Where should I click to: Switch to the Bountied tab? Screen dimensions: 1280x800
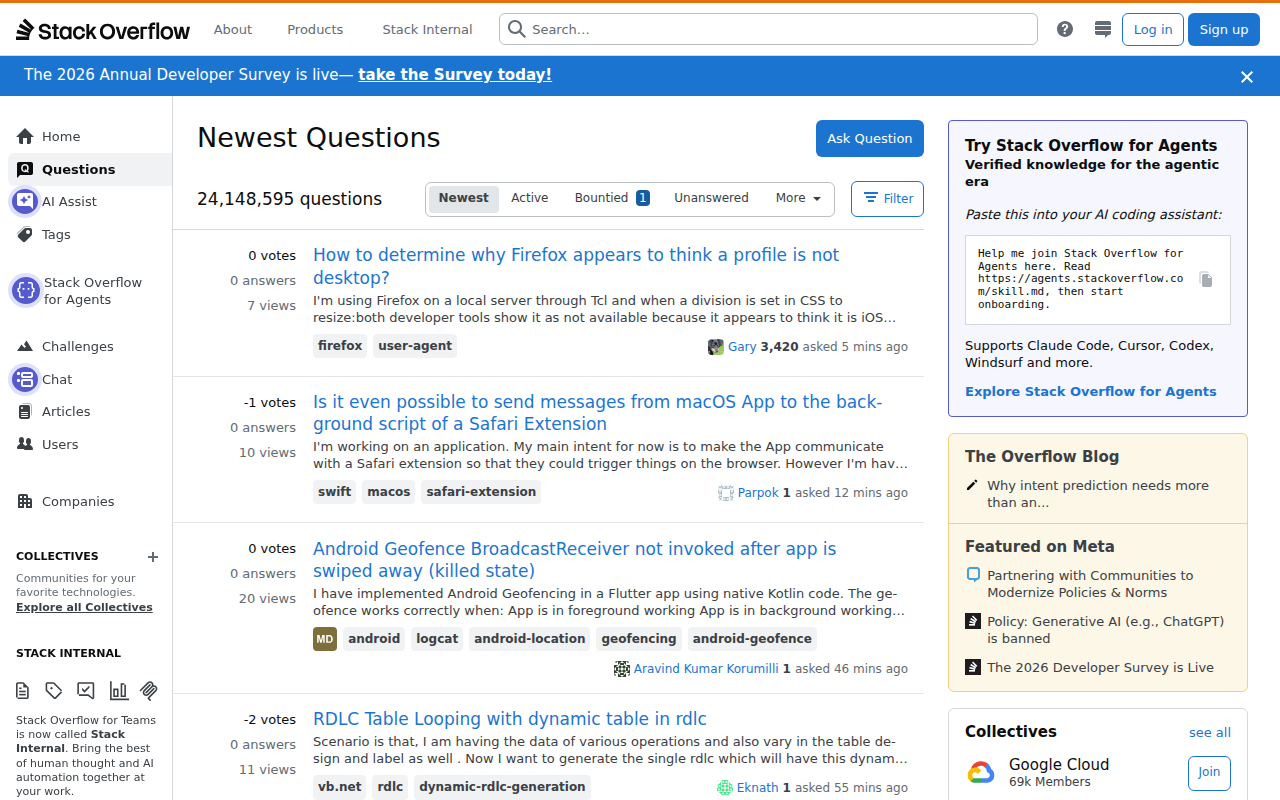(x=612, y=198)
